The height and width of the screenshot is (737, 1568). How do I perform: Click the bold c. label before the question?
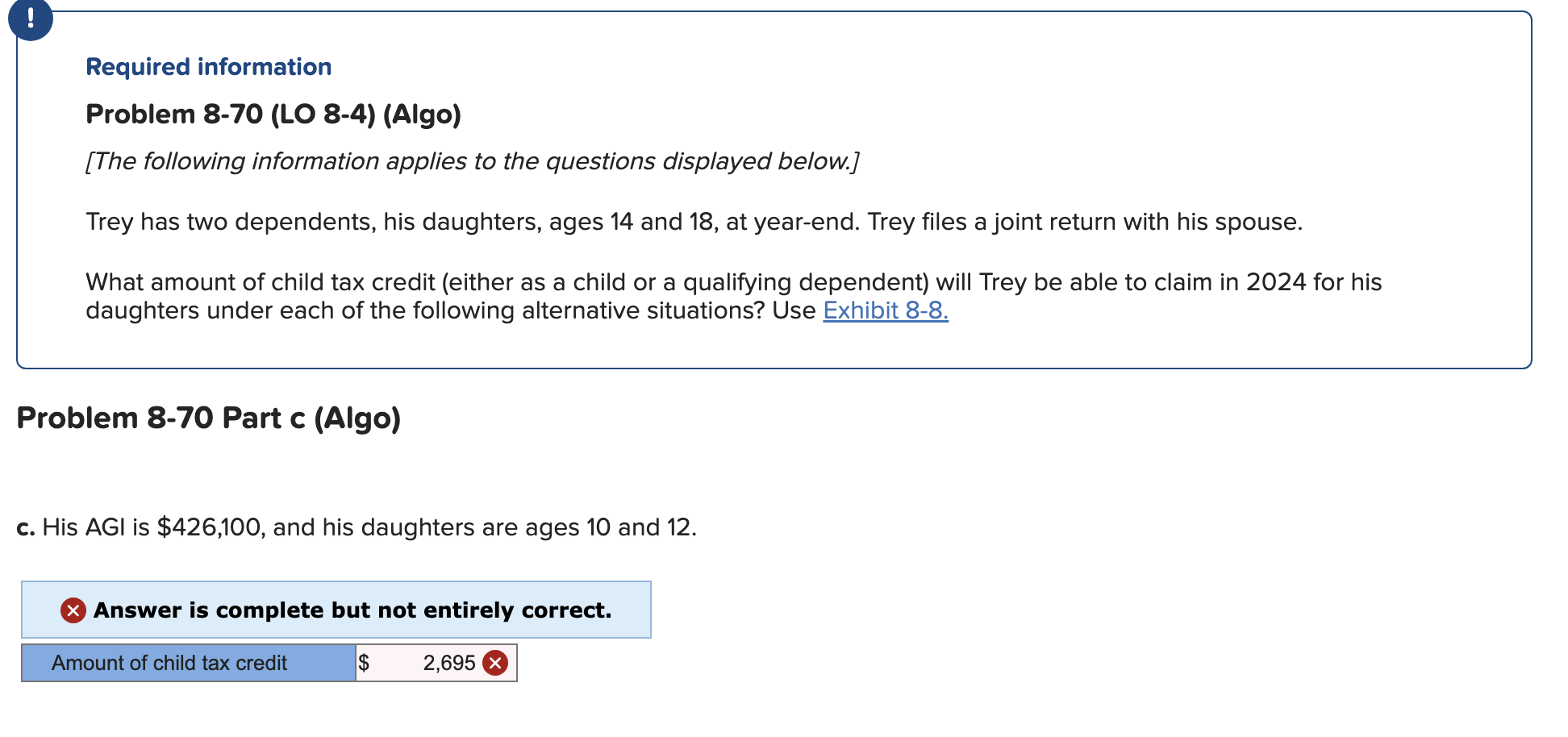pos(26,527)
